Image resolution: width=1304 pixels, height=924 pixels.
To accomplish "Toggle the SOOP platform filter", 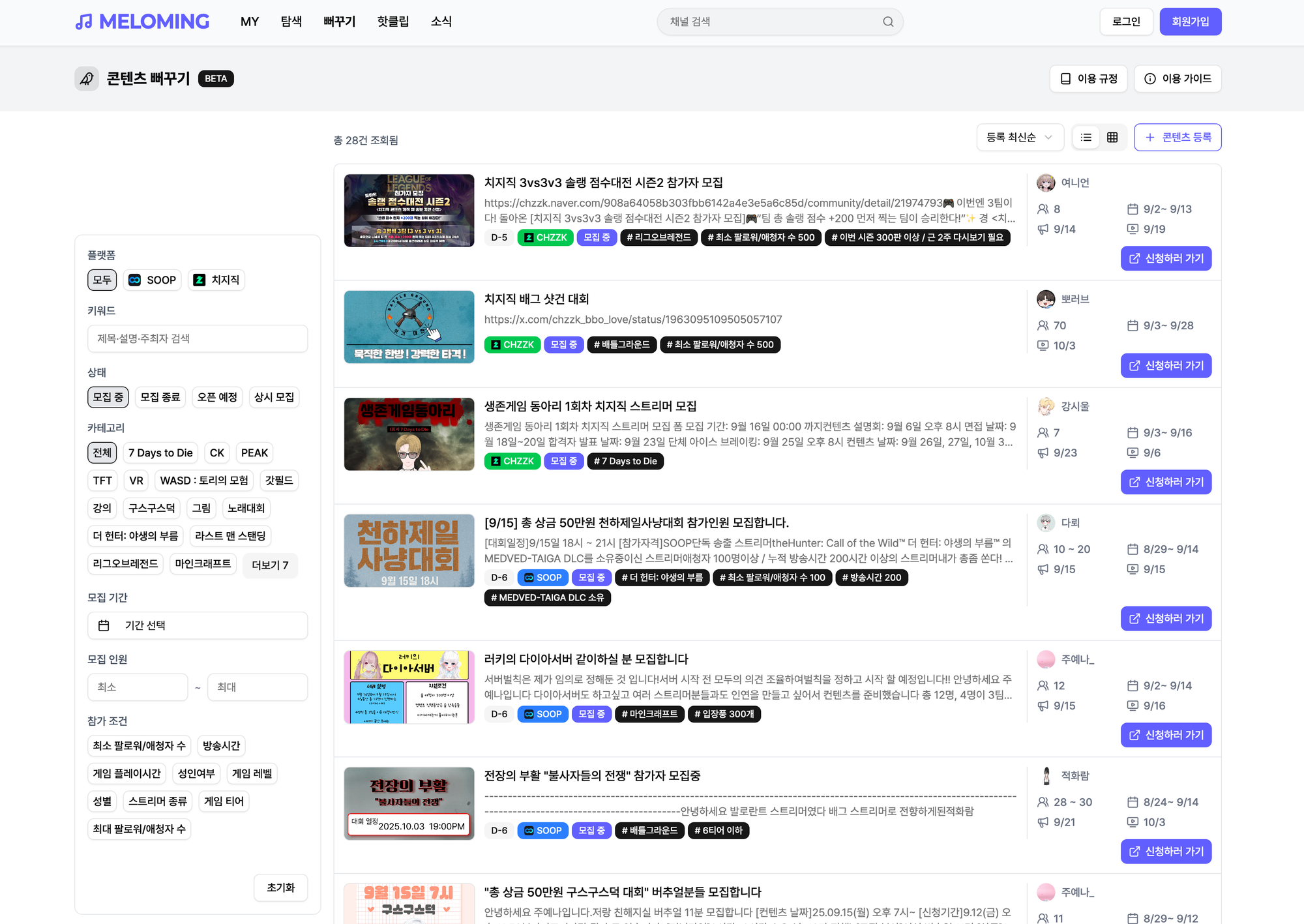I will [153, 280].
